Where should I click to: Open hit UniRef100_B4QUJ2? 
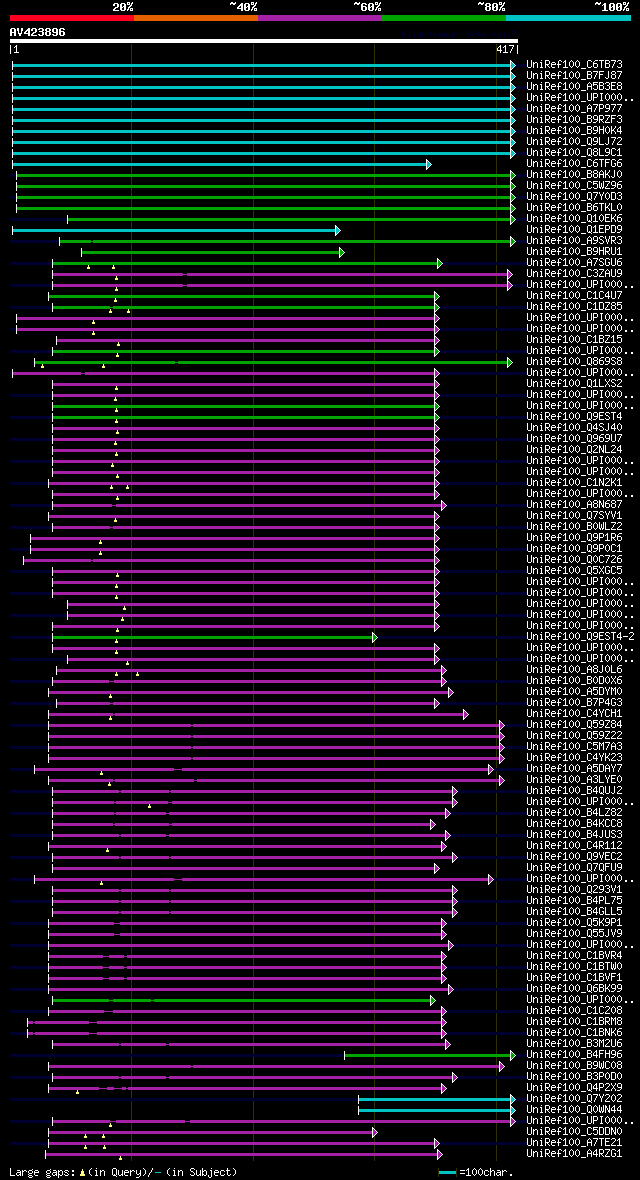point(574,791)
